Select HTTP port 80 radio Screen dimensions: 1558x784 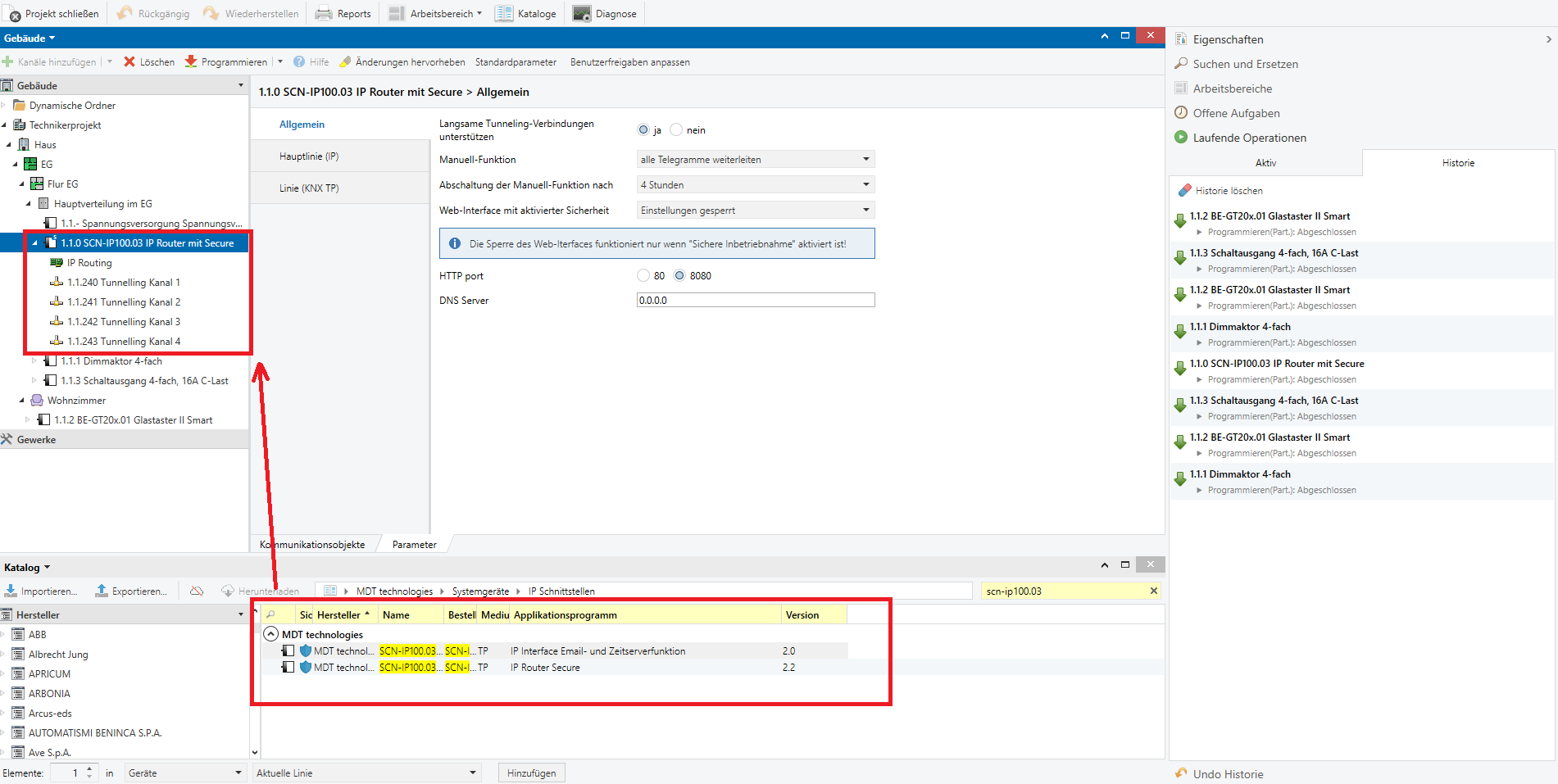pyautogui.click(x=643, y=275)
